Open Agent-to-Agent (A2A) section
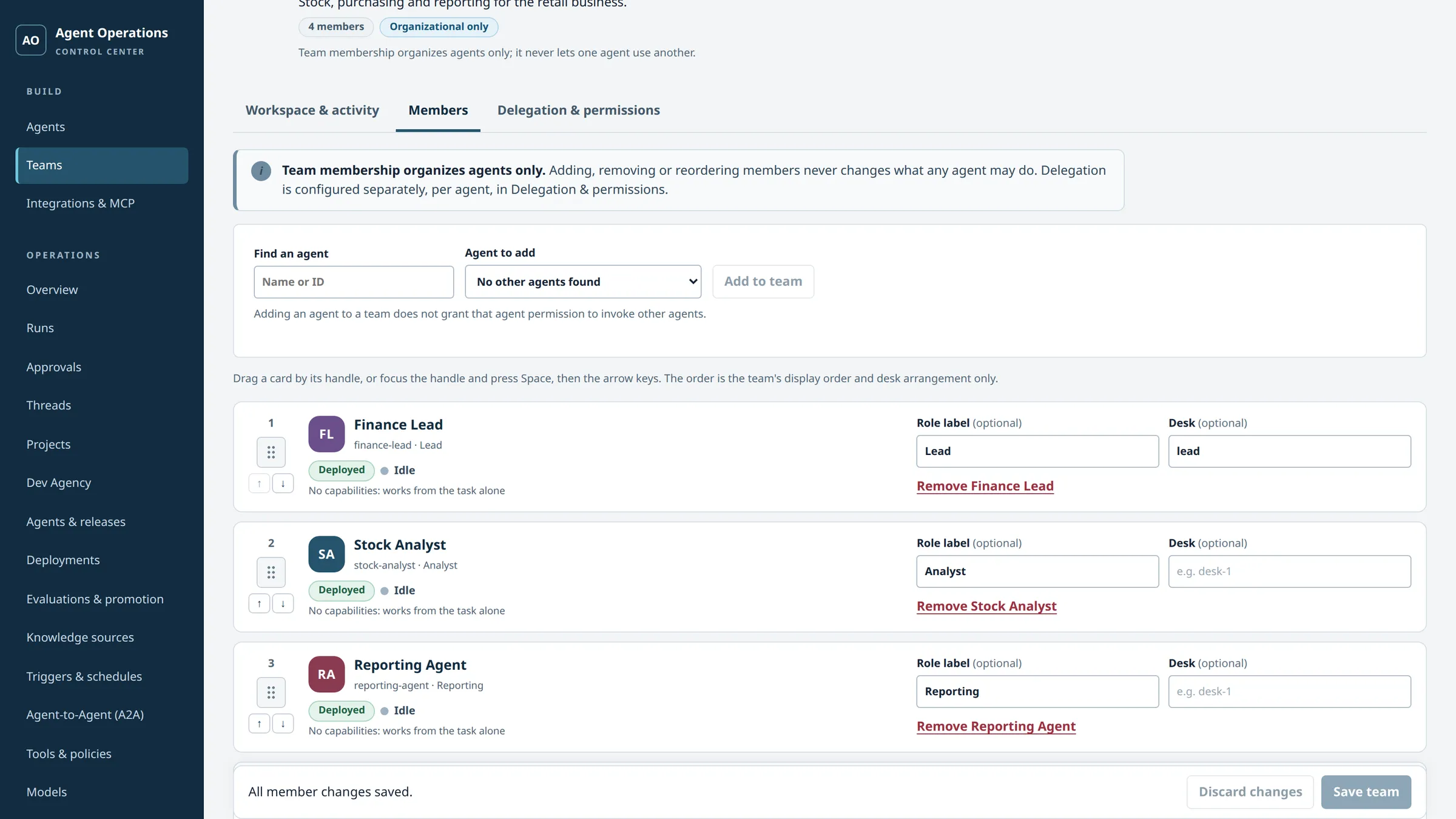1456x819 pixels. click(102, 715)
